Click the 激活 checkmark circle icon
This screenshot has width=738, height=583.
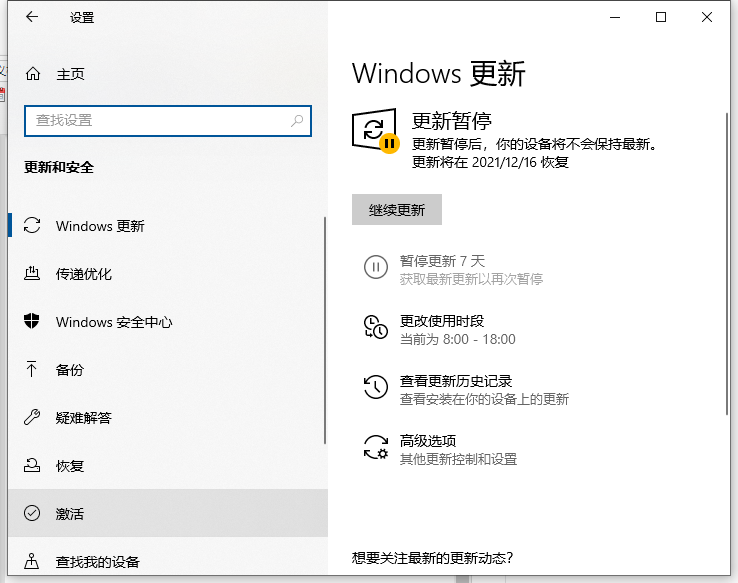[33, 514]
